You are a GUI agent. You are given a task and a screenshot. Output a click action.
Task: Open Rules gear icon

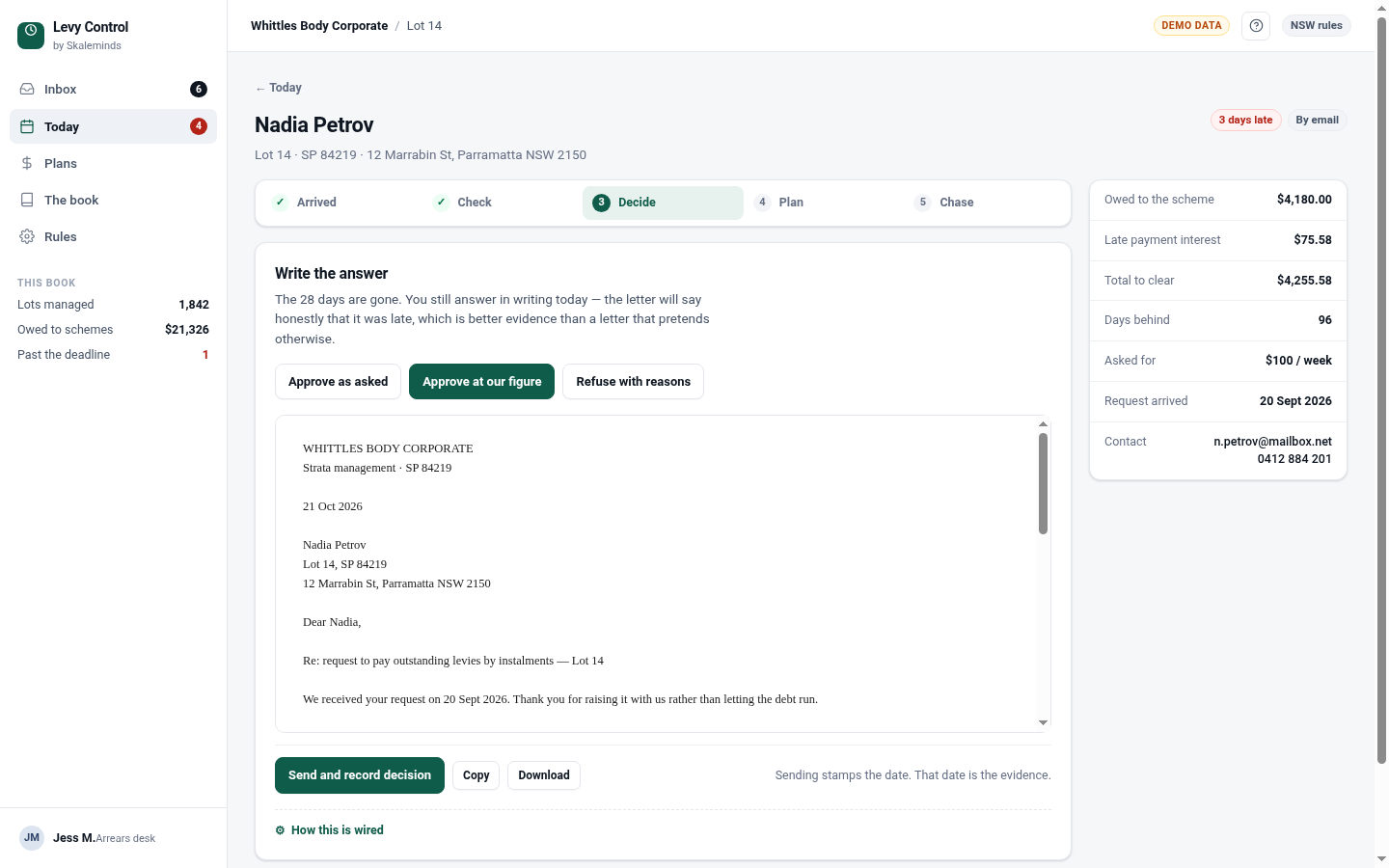(27, 236)
